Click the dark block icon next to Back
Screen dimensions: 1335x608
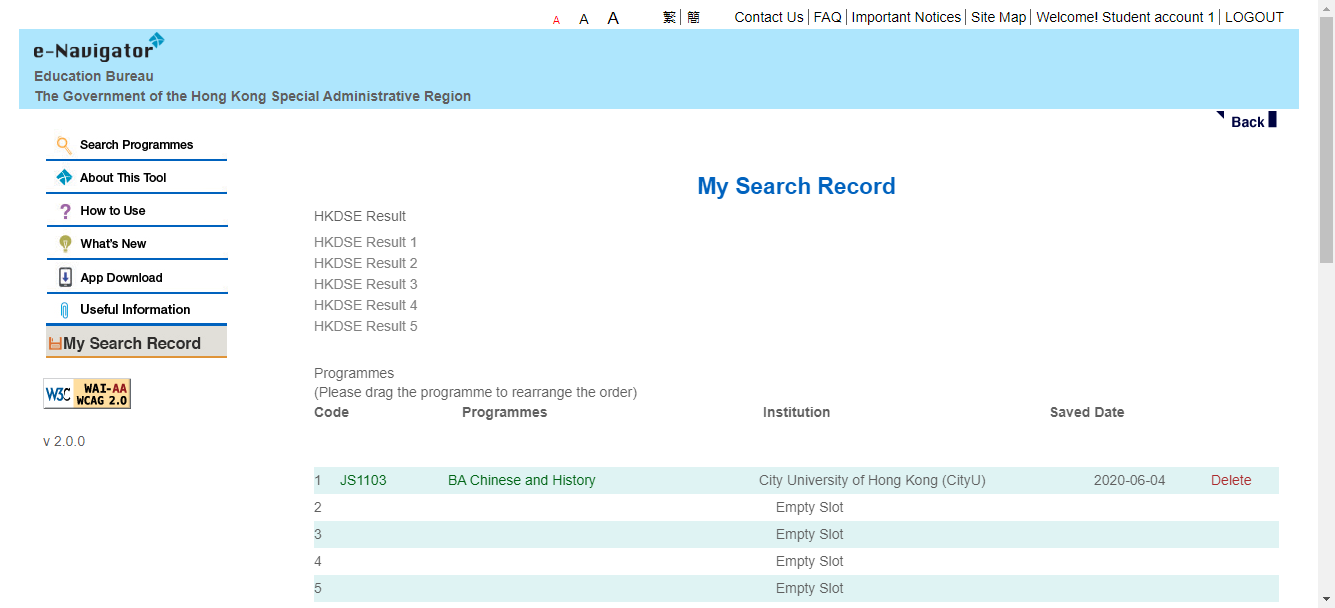point(1272,119)
